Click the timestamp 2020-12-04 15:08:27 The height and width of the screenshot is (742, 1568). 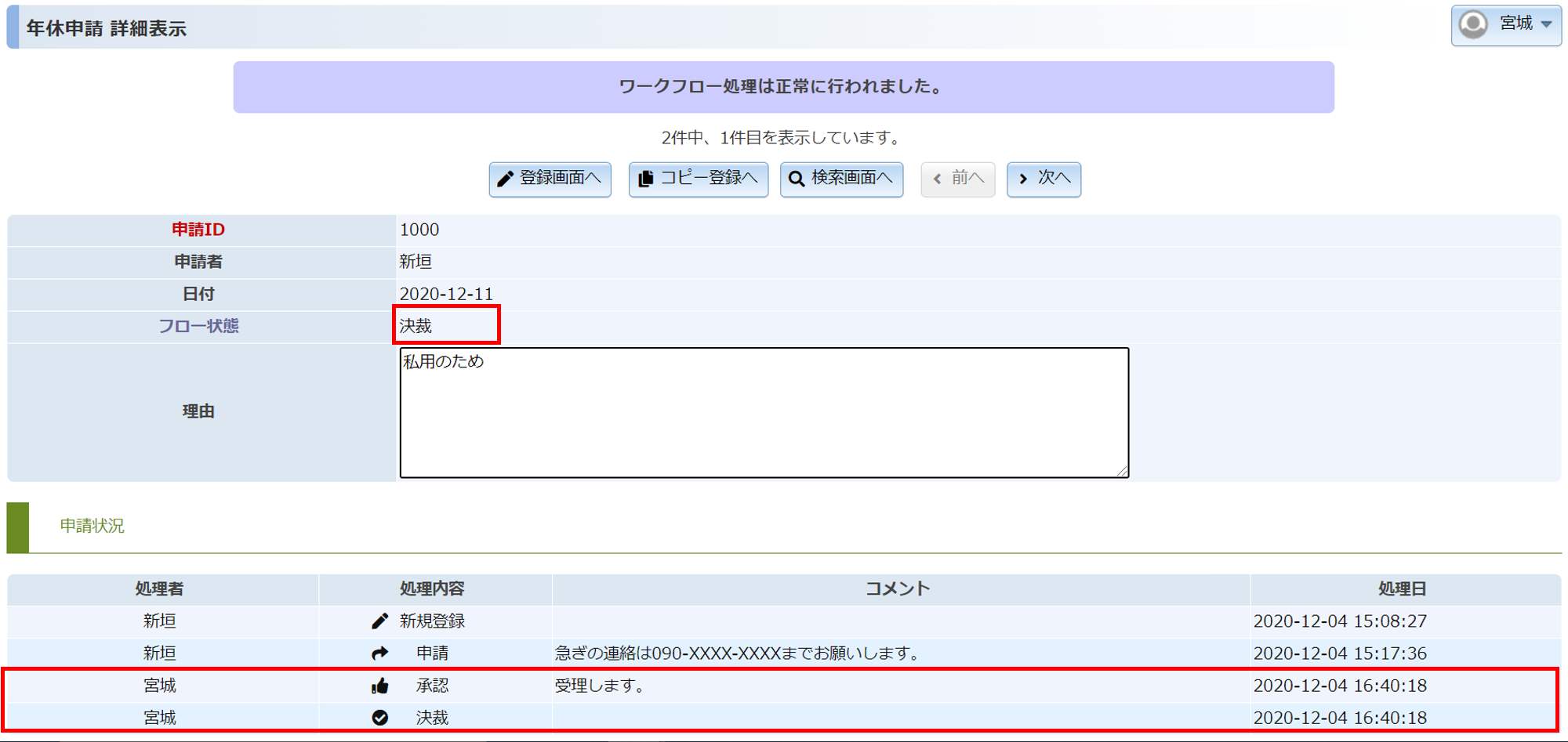tap(1340, 621)
